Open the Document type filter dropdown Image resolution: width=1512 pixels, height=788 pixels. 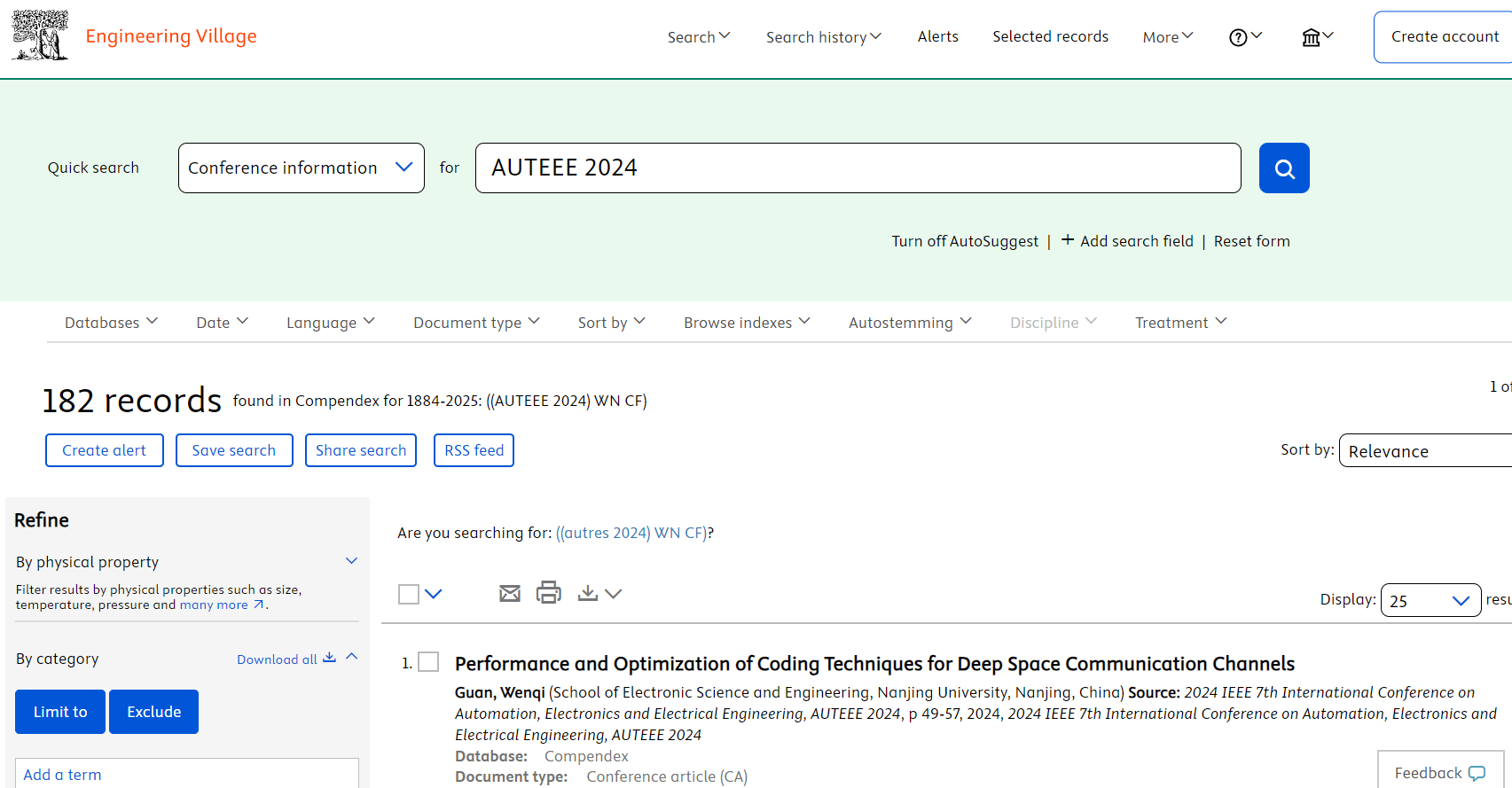click(476, 323)
